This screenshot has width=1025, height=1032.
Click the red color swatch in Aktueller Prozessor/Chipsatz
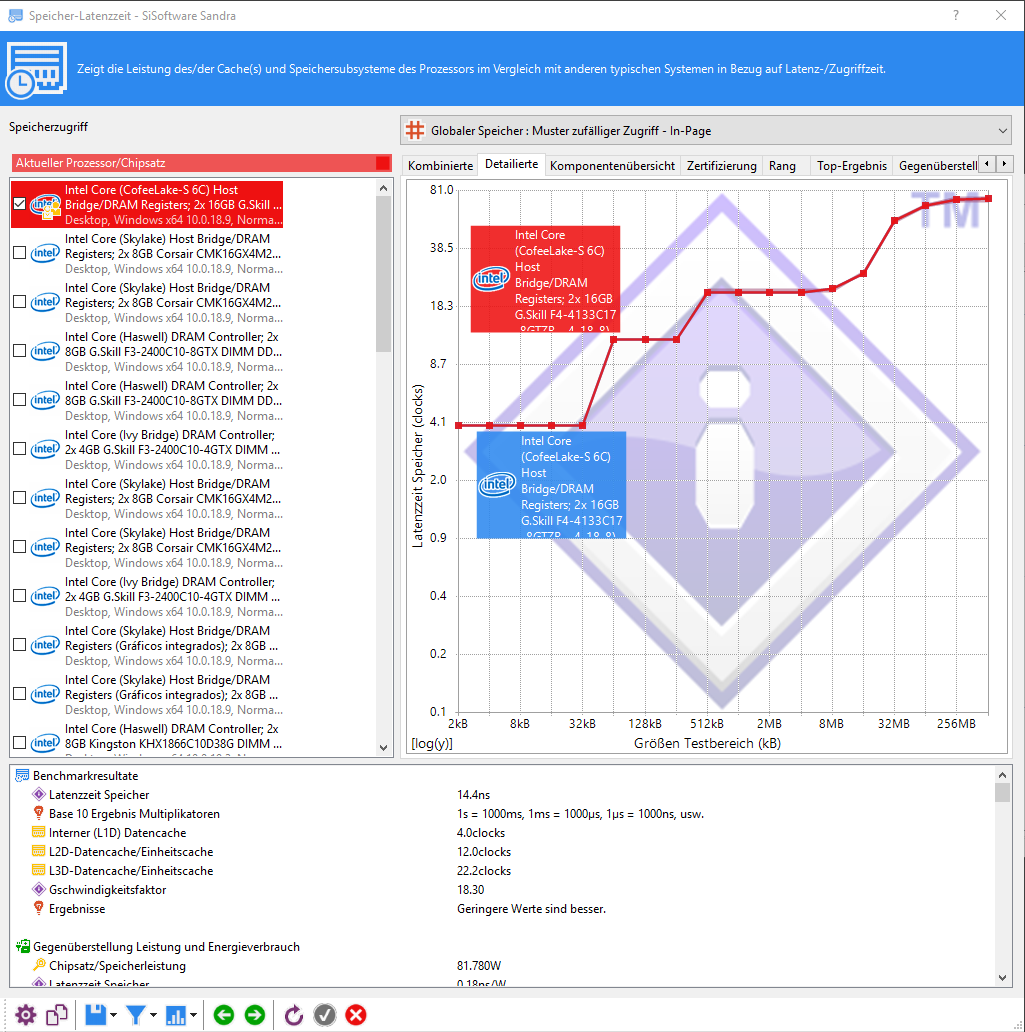[382, 163]
